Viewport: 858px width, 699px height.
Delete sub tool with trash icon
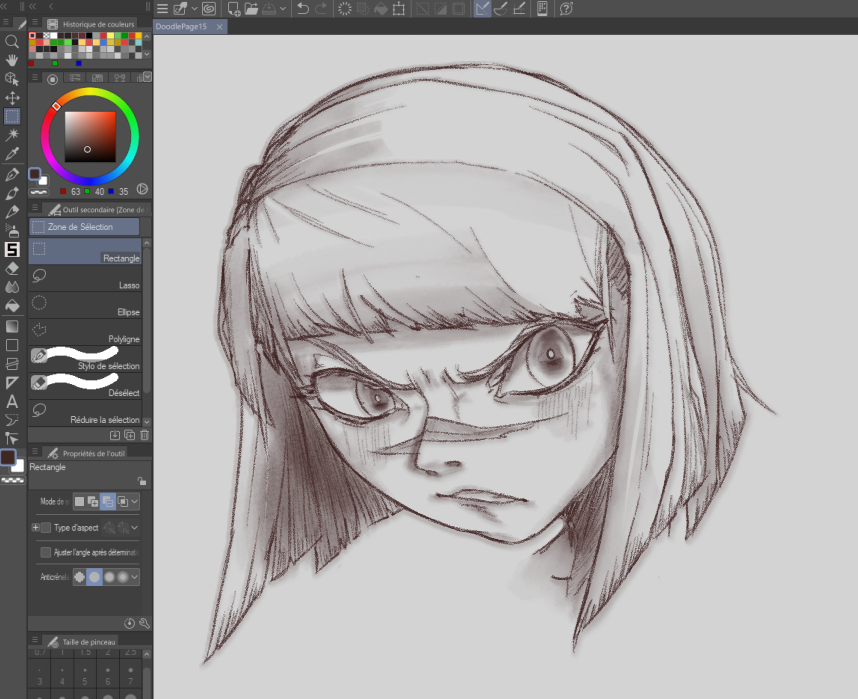coord(144,435)
